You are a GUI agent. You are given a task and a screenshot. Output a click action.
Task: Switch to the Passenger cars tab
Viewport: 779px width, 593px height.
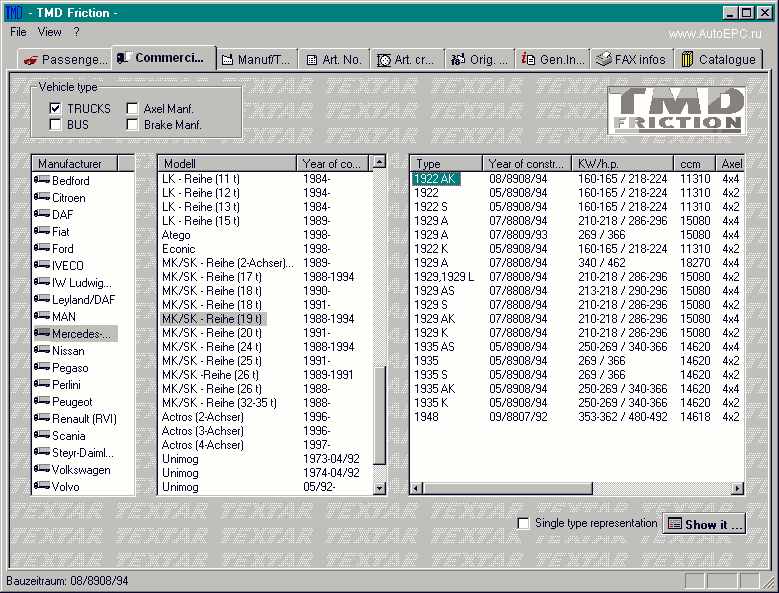coord(65,59)
